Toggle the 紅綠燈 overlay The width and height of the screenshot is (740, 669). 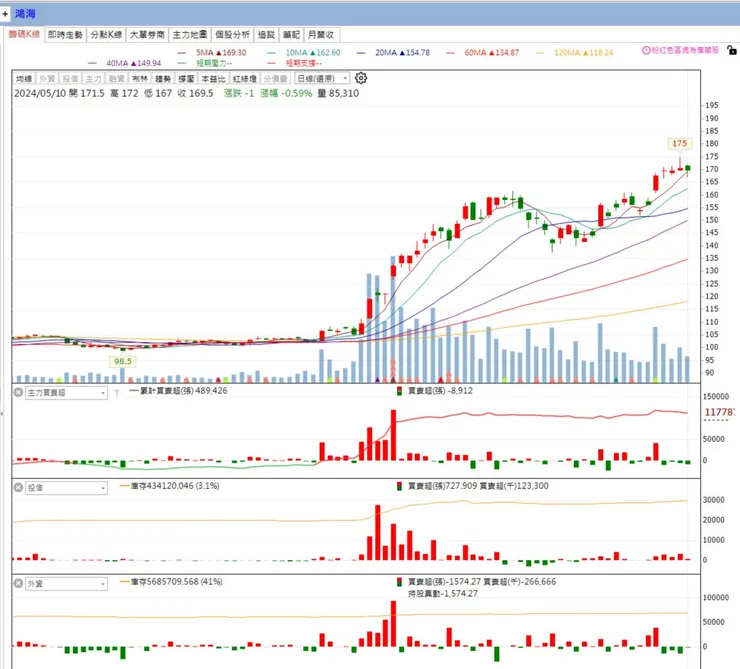[244, 78]
